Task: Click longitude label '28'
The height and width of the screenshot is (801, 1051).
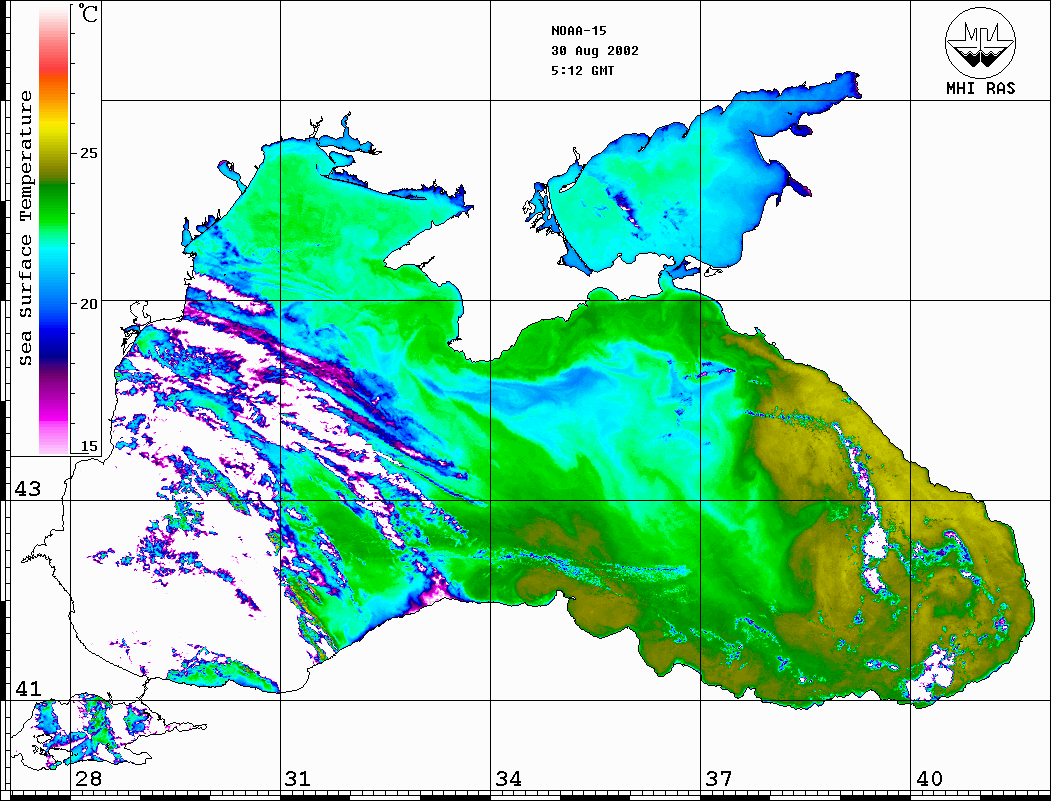Action: click(x=88, y=779)
